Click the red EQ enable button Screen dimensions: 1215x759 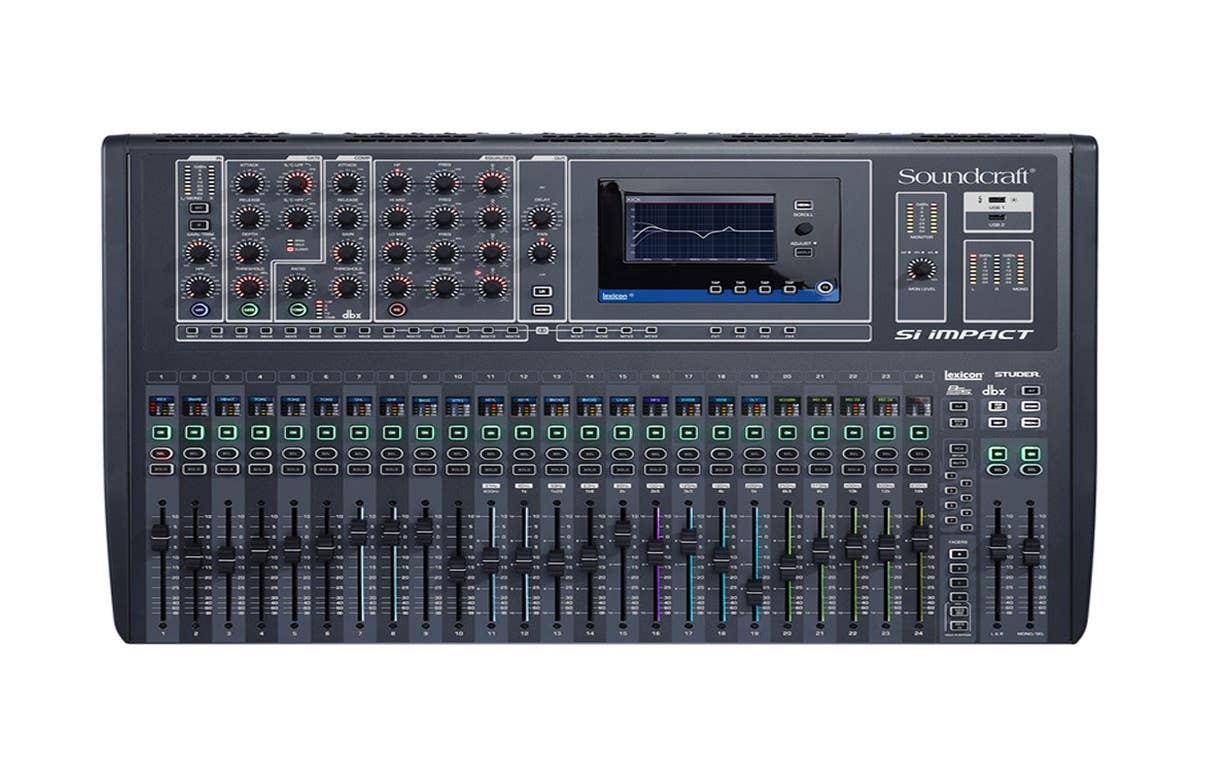397,310
